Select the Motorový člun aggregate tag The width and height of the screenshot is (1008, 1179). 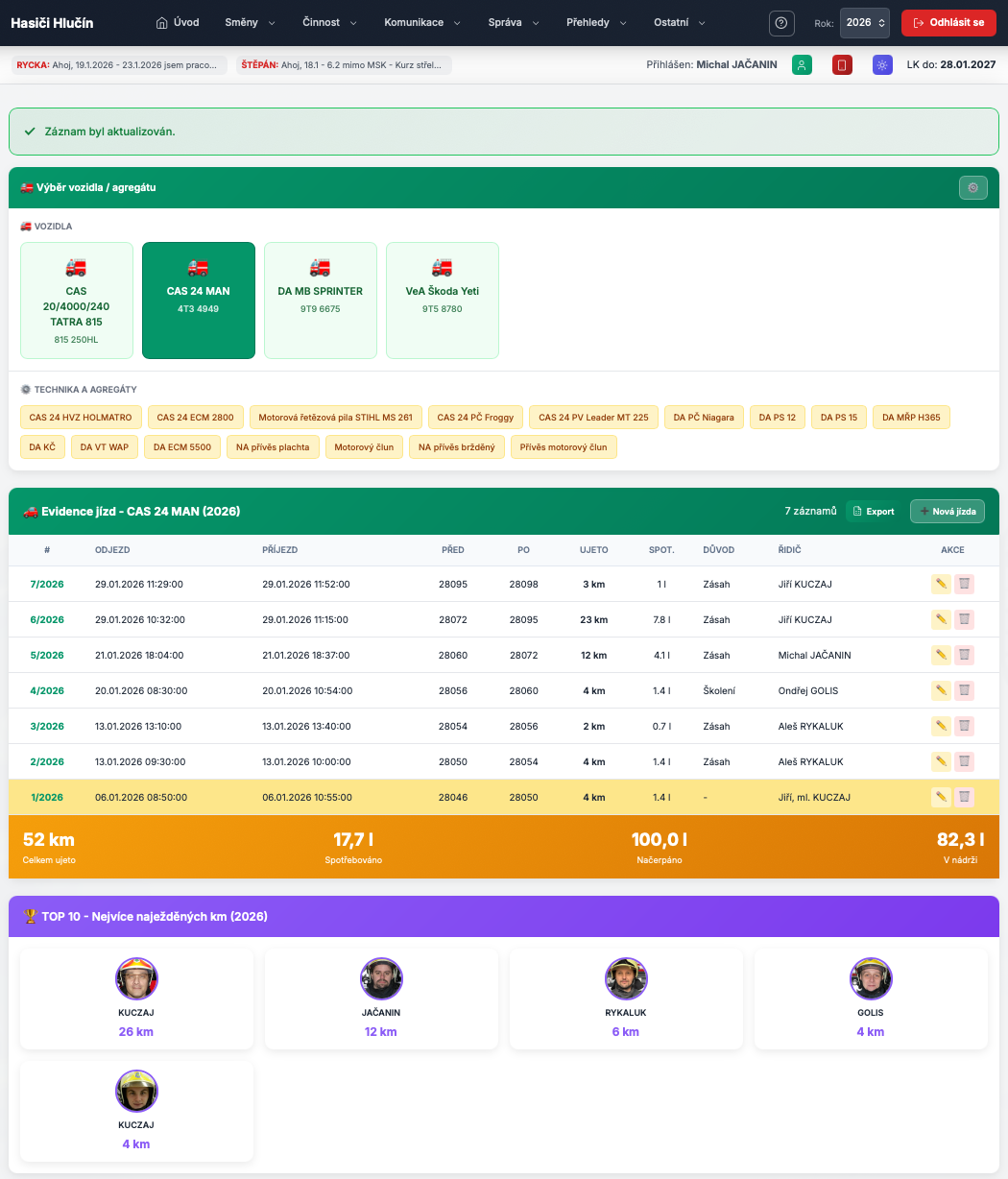(x=365, y=447)
